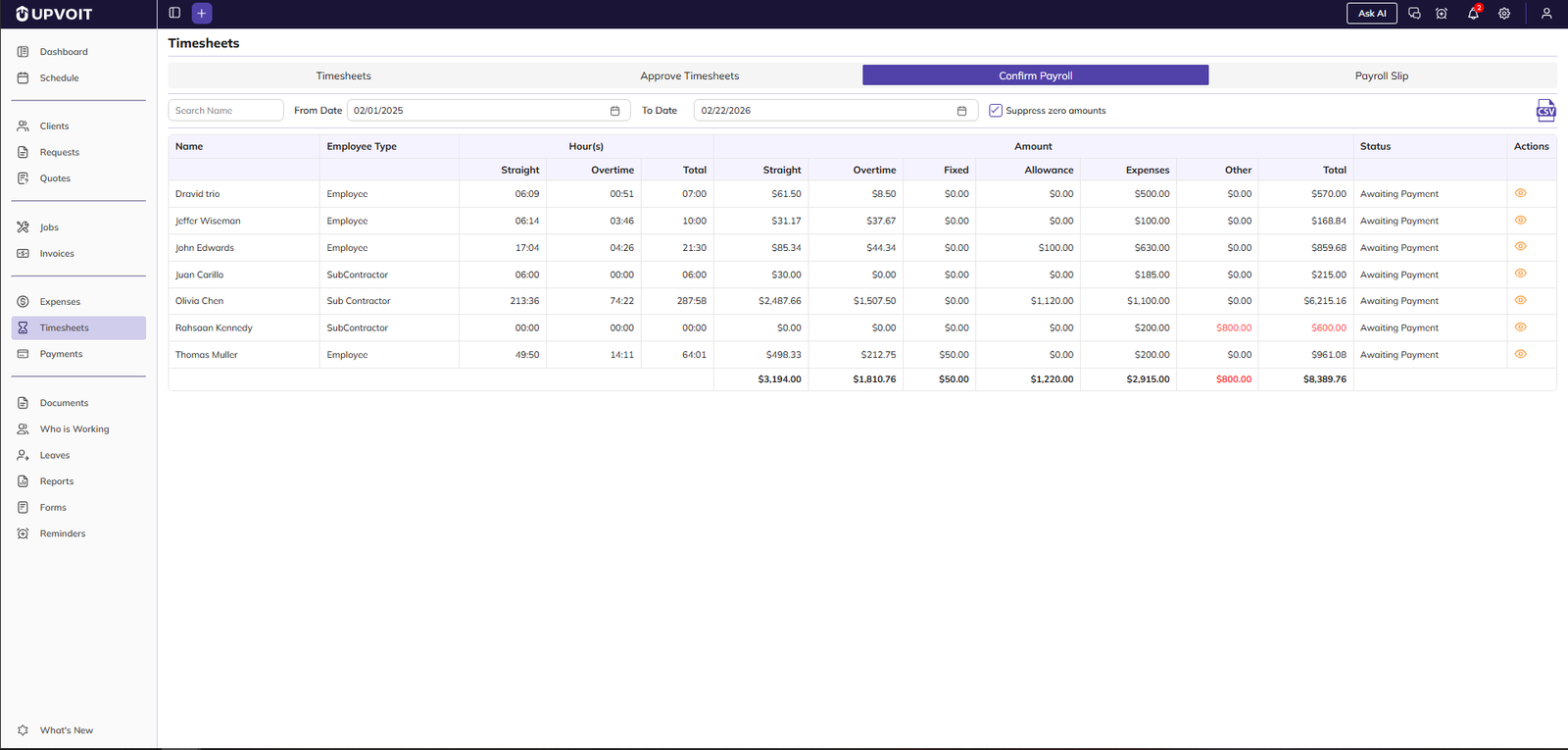Open Jobs in sidebar
Screen dimensions: 1568x750
coord(78,227)
